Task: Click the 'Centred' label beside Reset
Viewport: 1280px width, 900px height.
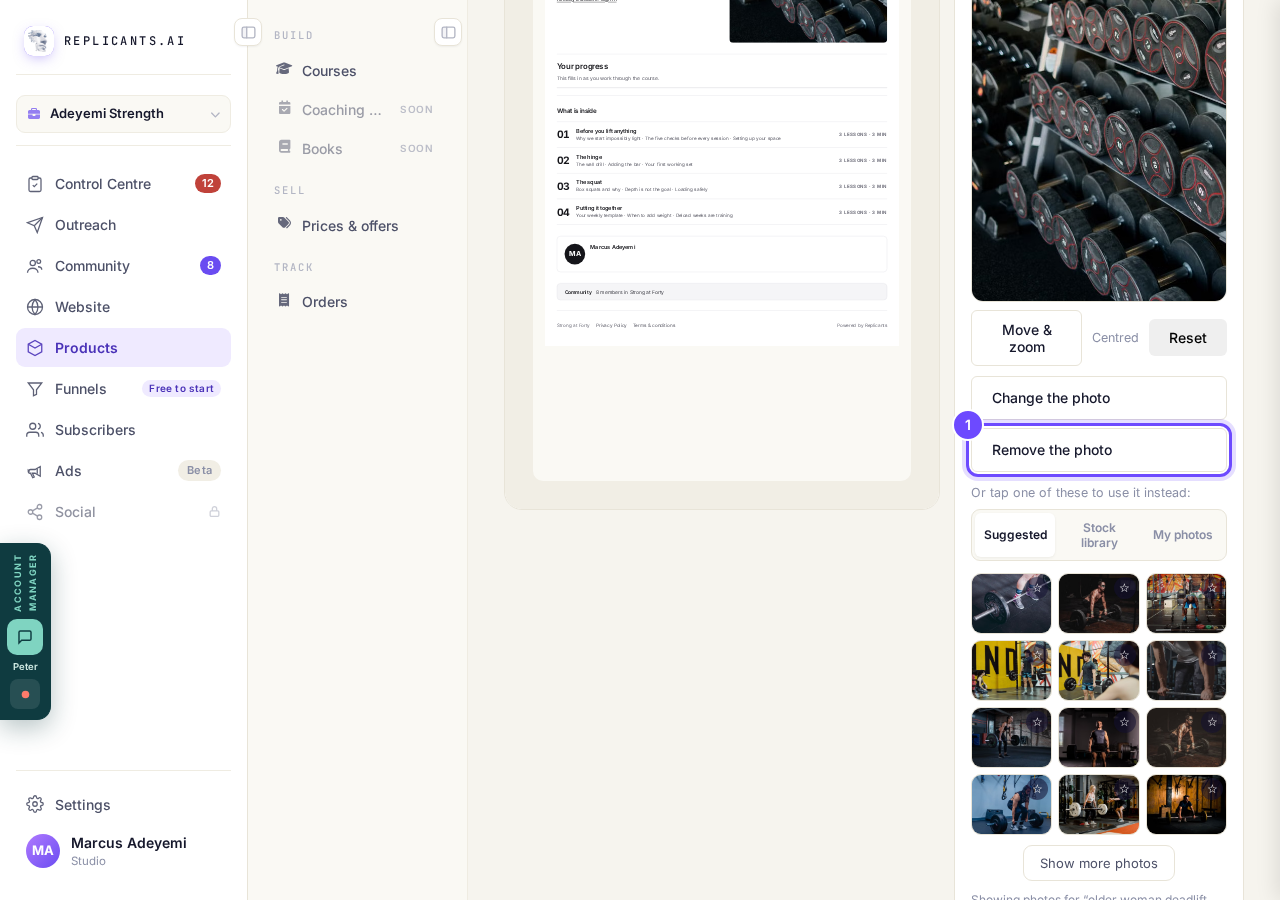Action: coord(1115,338)
